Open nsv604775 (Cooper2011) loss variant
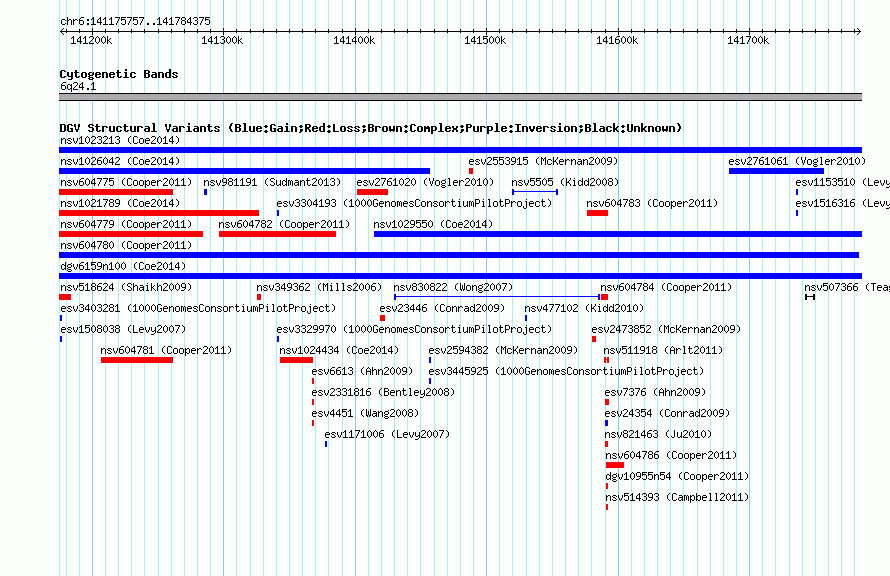Screen dimensions: 890x576 (x=126, y=182)
